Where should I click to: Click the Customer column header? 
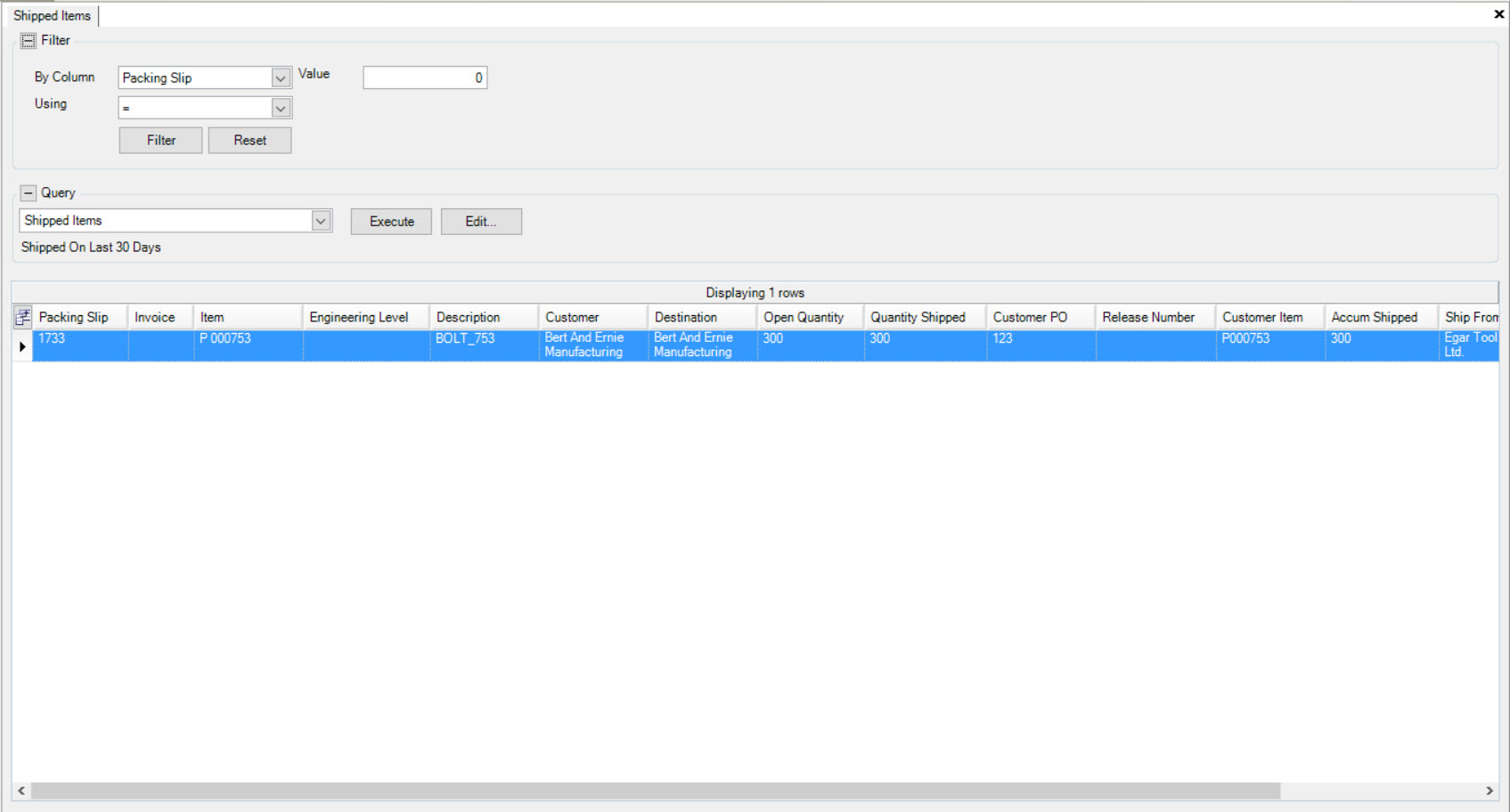coord(593,317)
